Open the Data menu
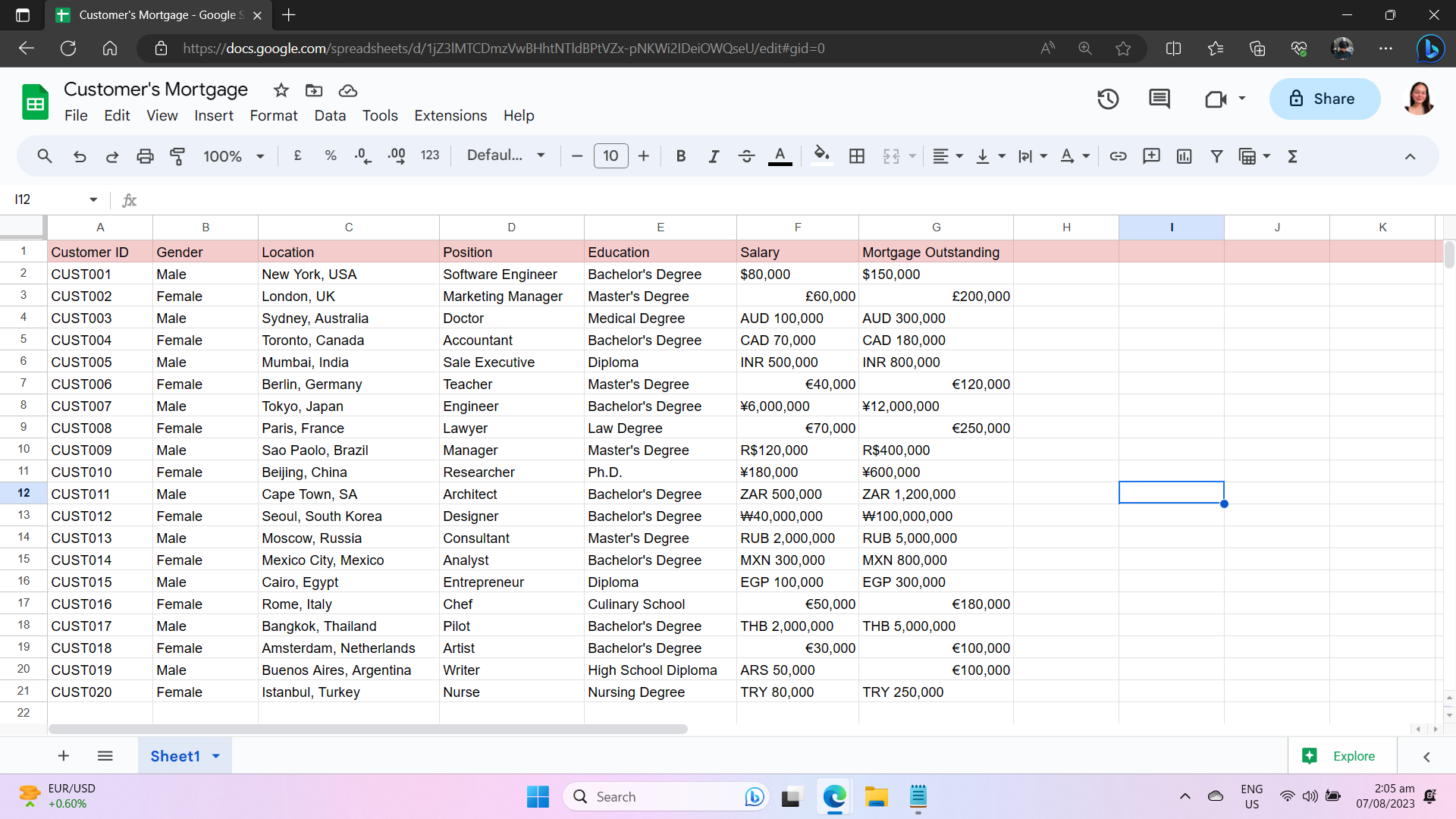This screenshot has width=1456, height=819. click(x=330, y=115)
